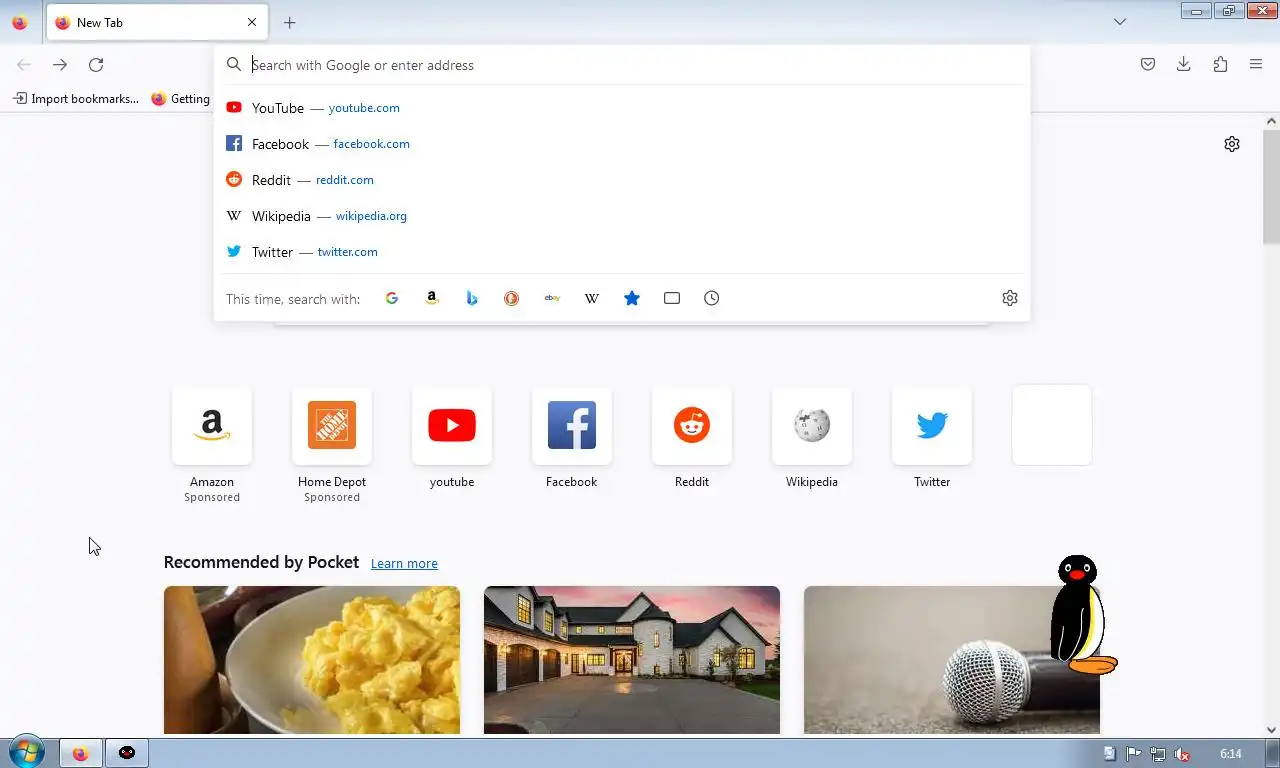Click the taskbar clock showing 6:14
Image resolution: width=1280 pixels, height=768 pixels.
(1231, 754)
